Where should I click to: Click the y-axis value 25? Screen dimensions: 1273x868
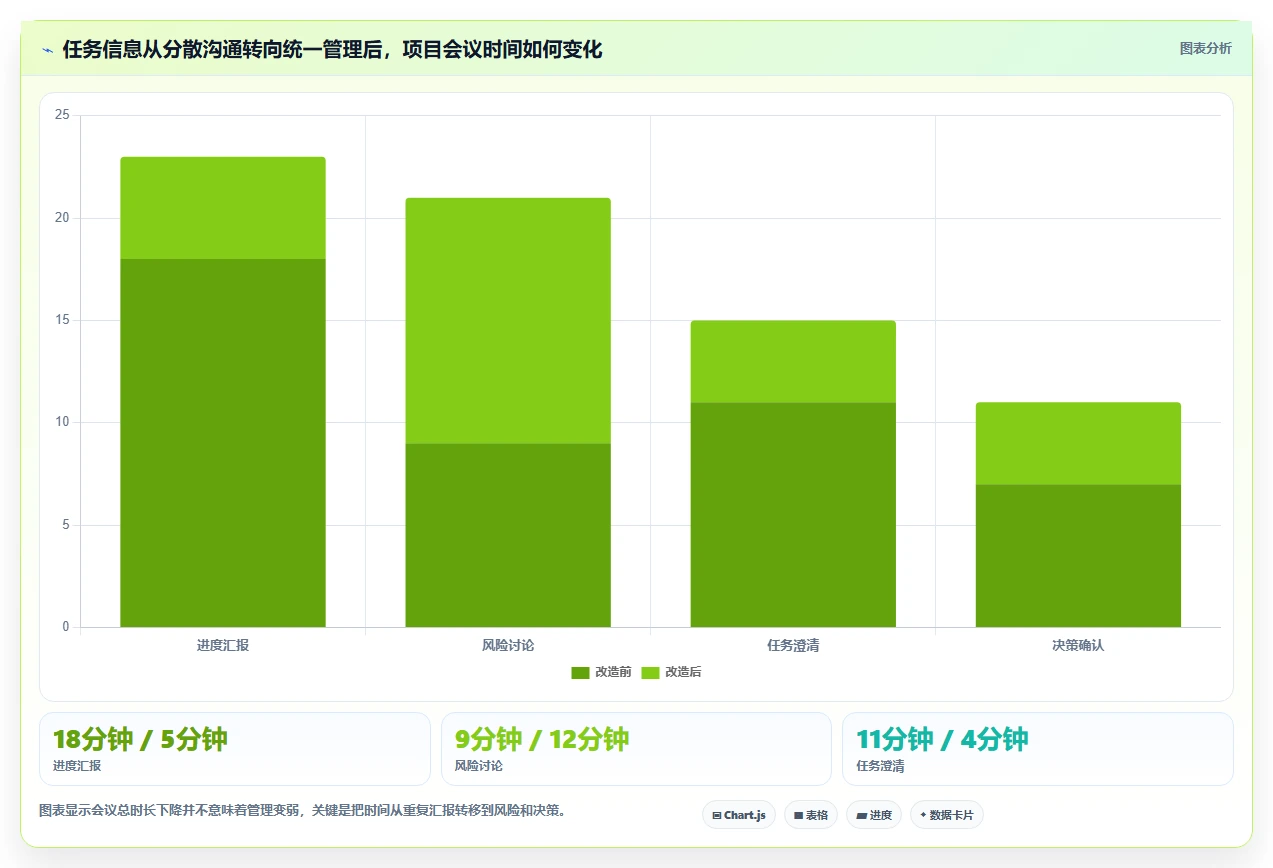62,116
